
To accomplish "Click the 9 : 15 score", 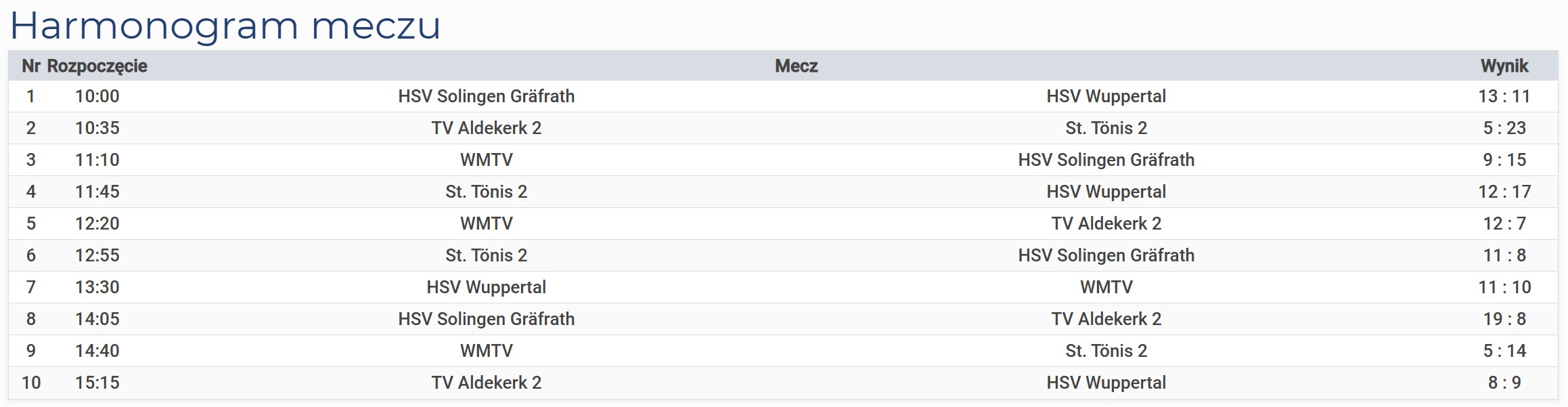I will (x=1504, y=160).
